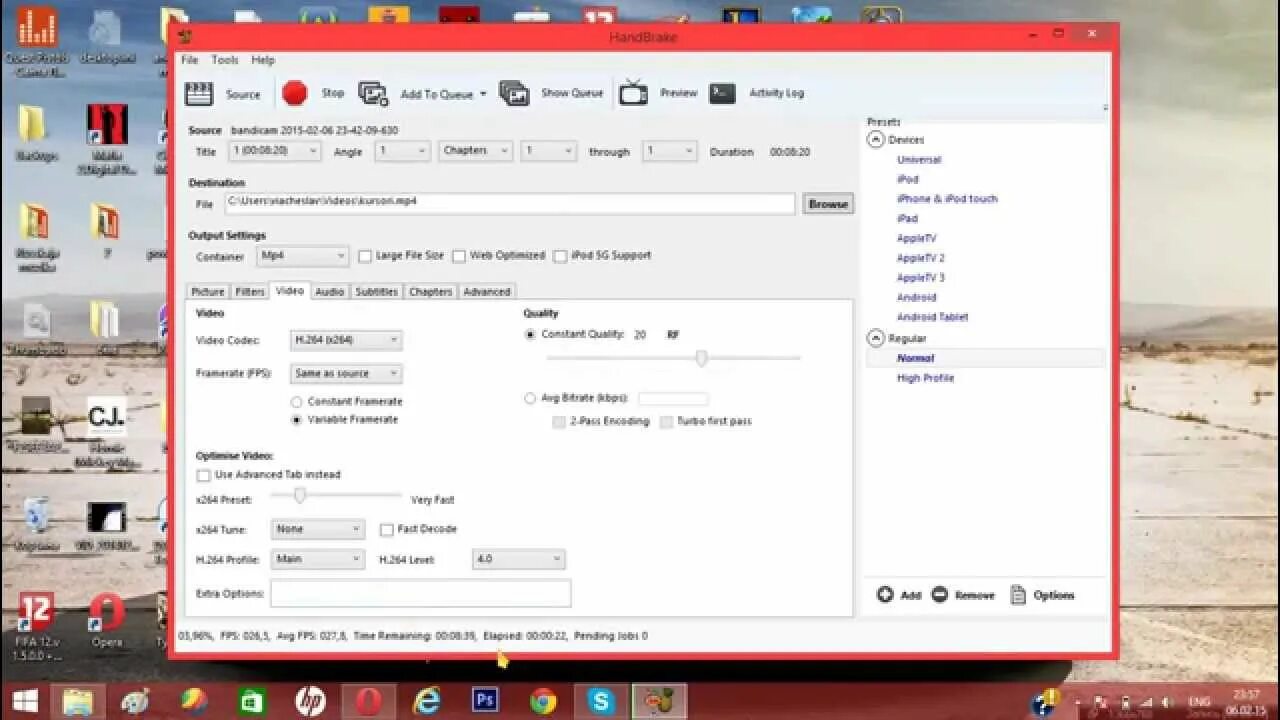Switch to the Picture tab
This screenshot has height=720, width=1280.
point(208,292)
